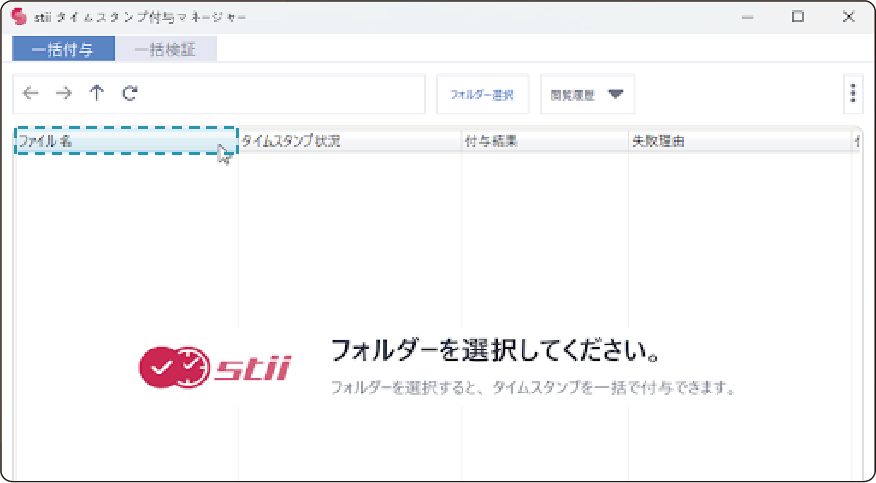Open the three-dot more options menu

tap(852, 93)
